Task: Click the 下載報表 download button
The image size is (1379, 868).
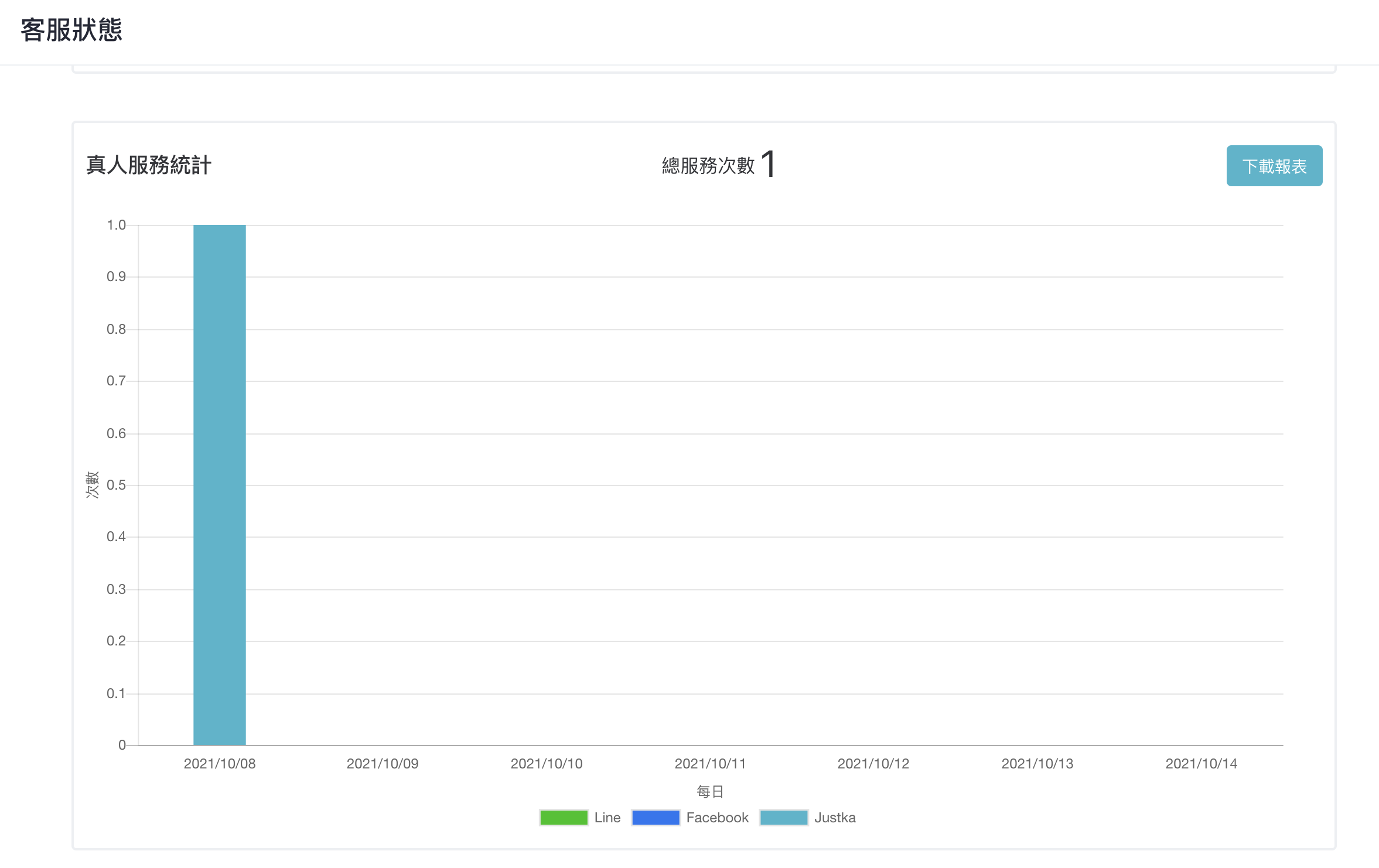Action: [1274, 166]
